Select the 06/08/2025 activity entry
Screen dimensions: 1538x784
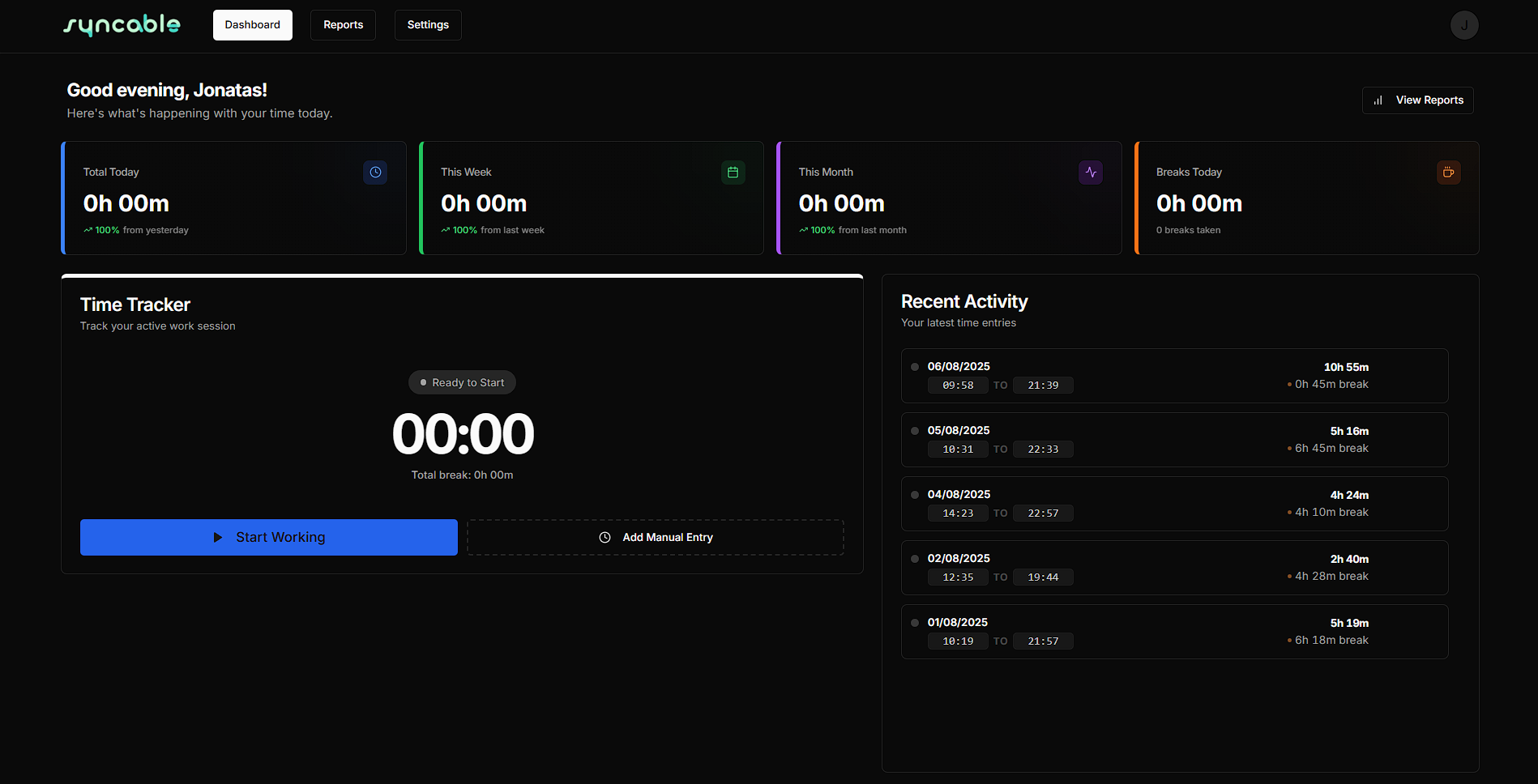click(x=1173, y=376)
